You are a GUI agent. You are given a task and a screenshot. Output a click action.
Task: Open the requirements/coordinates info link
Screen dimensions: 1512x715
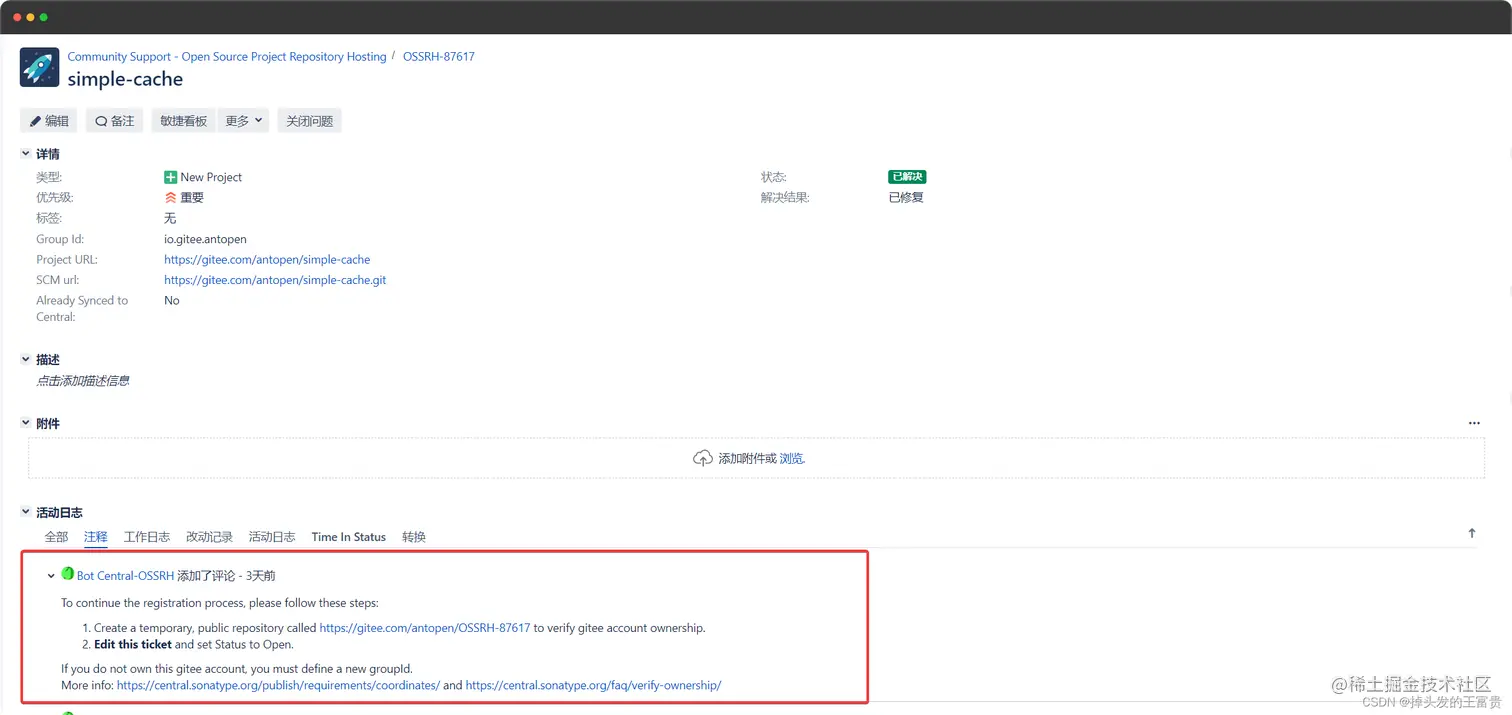[278, 686]
